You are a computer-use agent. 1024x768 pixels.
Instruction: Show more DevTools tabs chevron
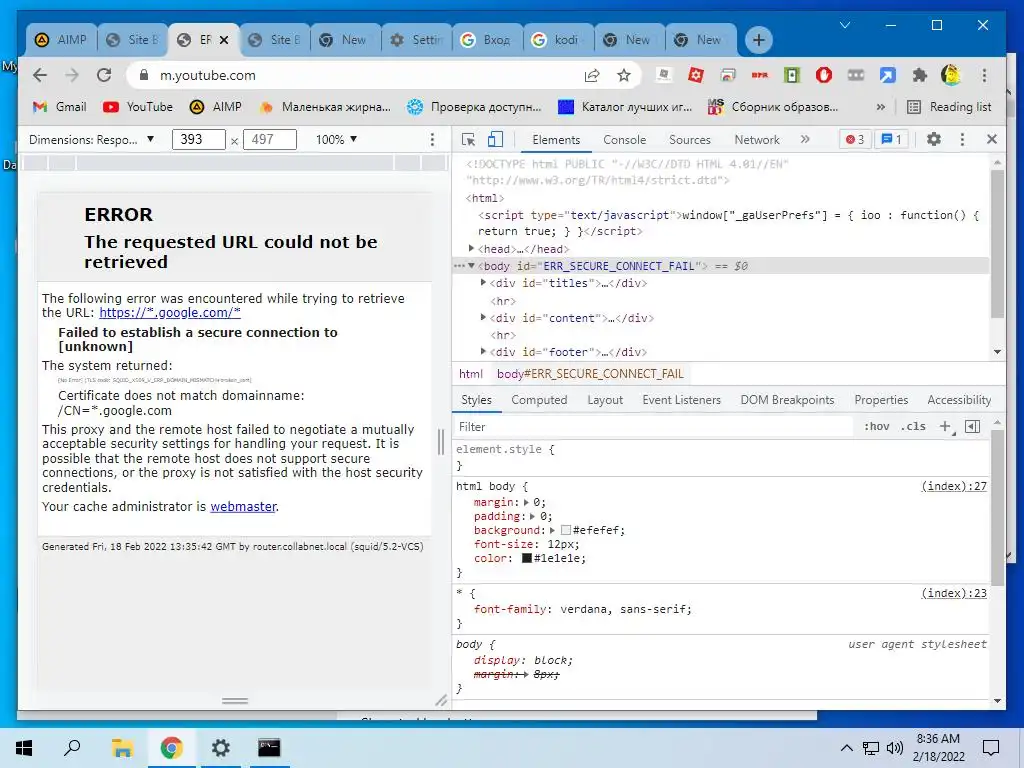click(x=805, y=139)
